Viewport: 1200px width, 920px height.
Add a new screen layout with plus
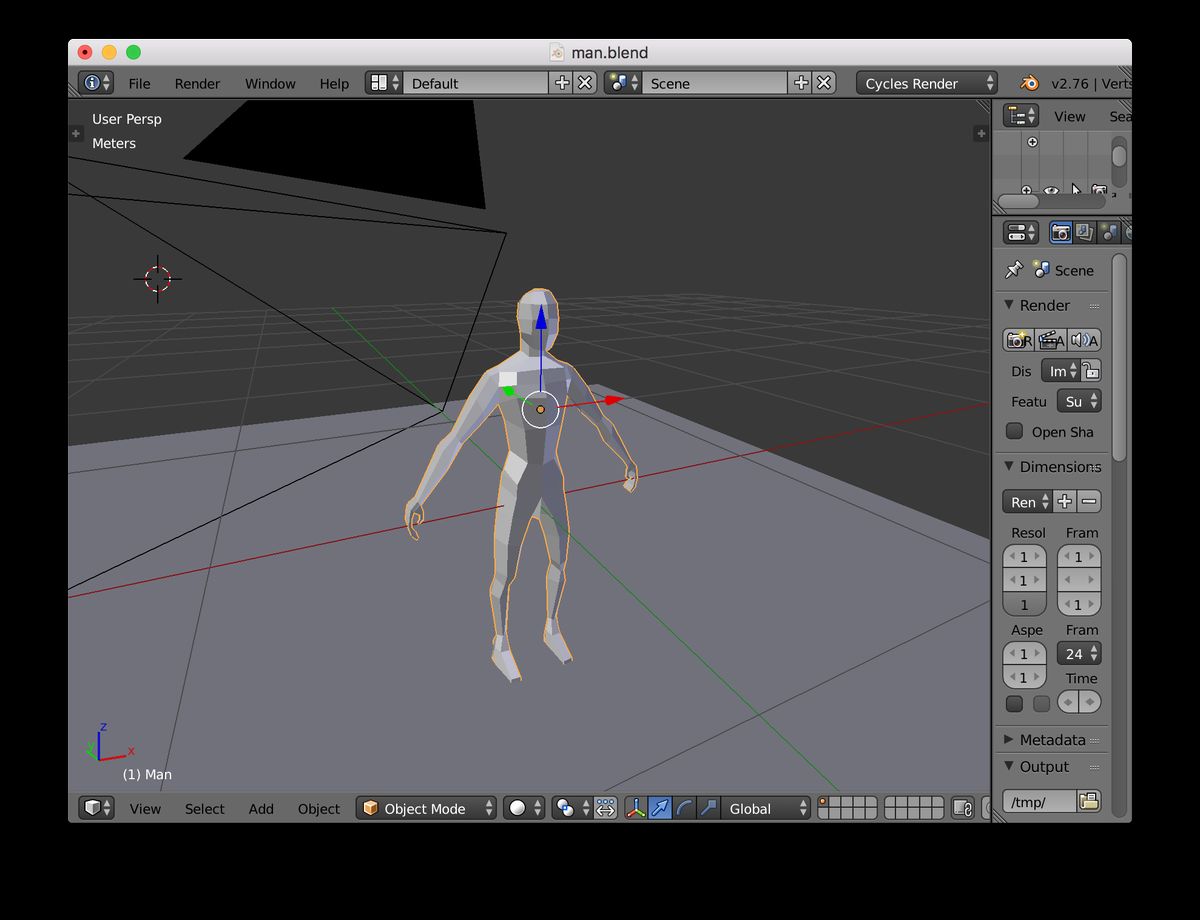click(x=562, y=83)
